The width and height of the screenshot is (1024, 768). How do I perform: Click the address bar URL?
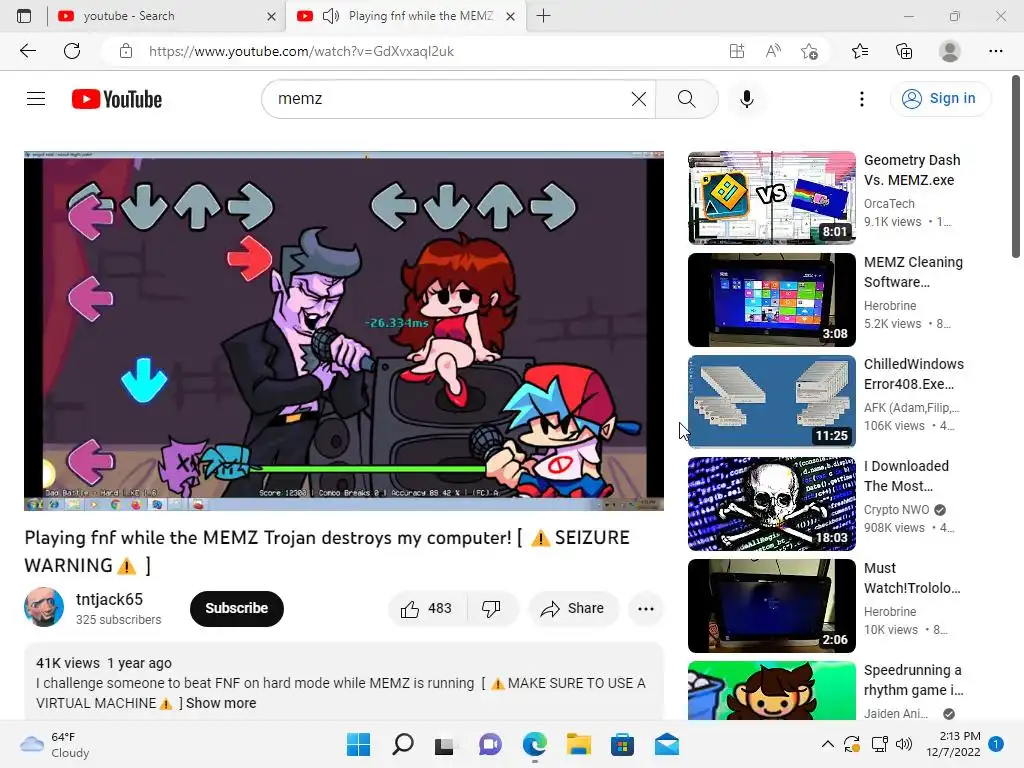tap(301, 51)
